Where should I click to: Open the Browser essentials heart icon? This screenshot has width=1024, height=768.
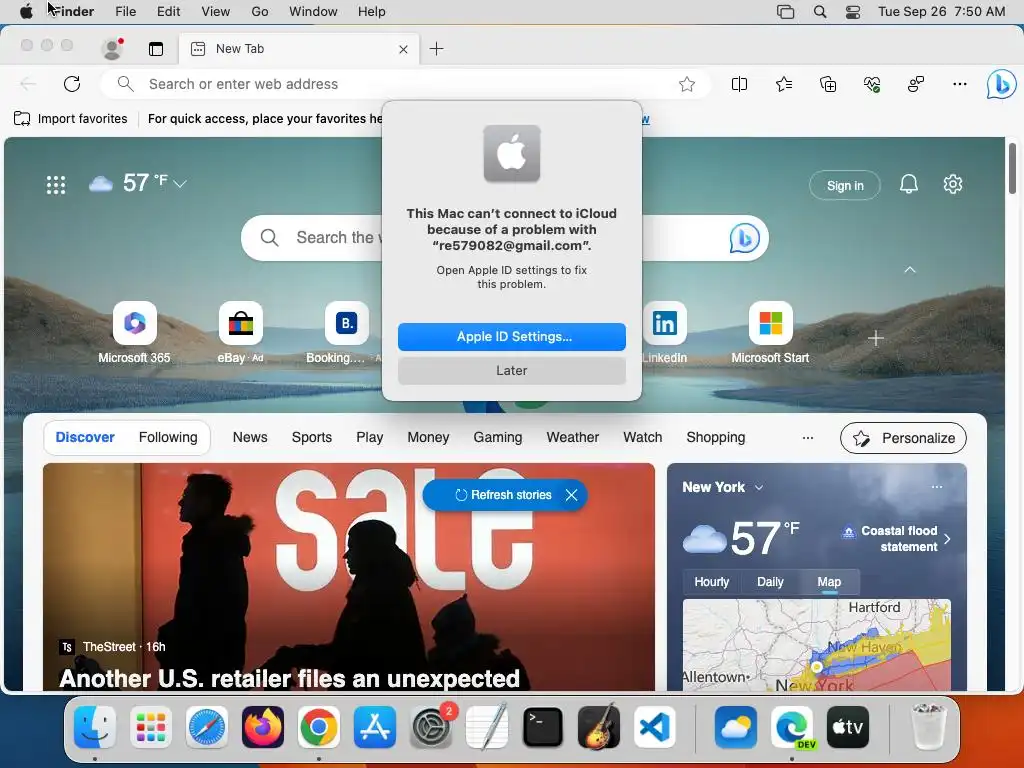pos(872,84)
